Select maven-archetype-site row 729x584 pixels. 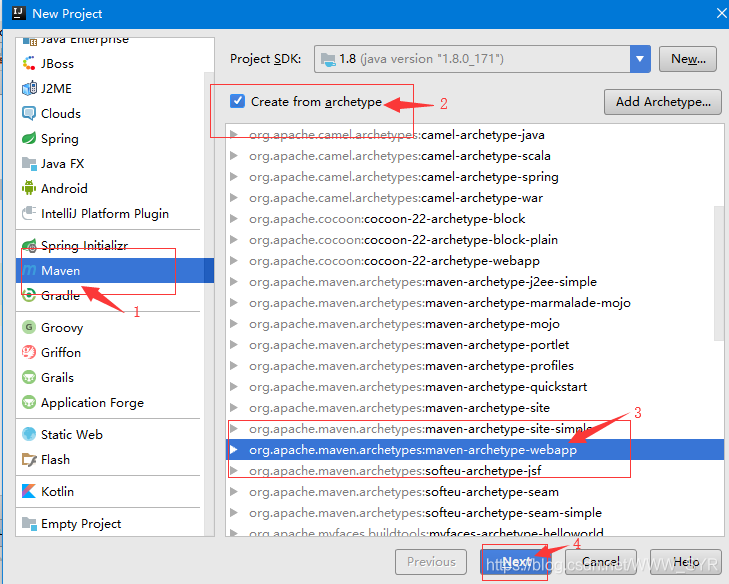point(475,408)
